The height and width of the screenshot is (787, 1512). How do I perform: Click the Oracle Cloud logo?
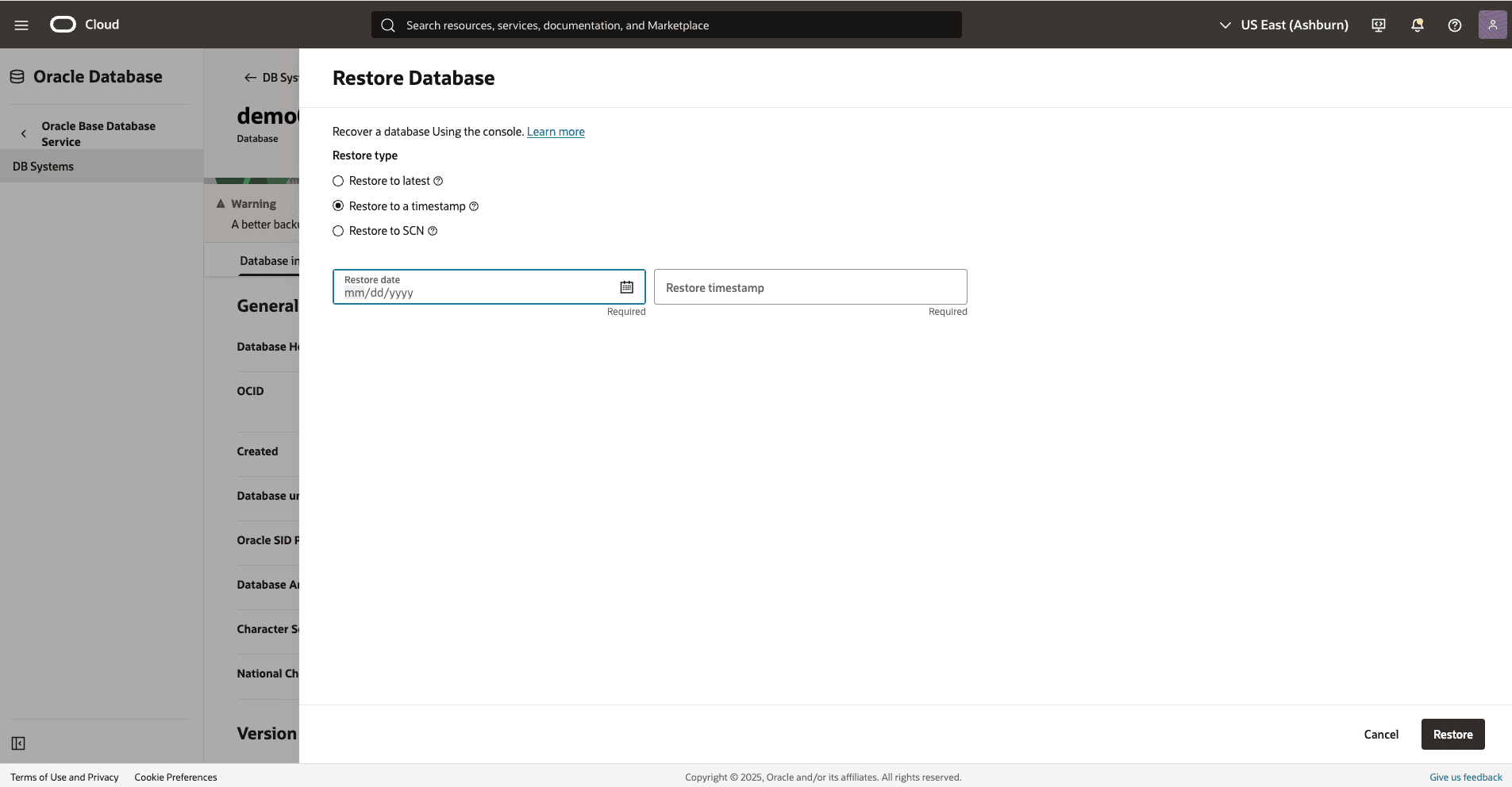coord(63,24)
